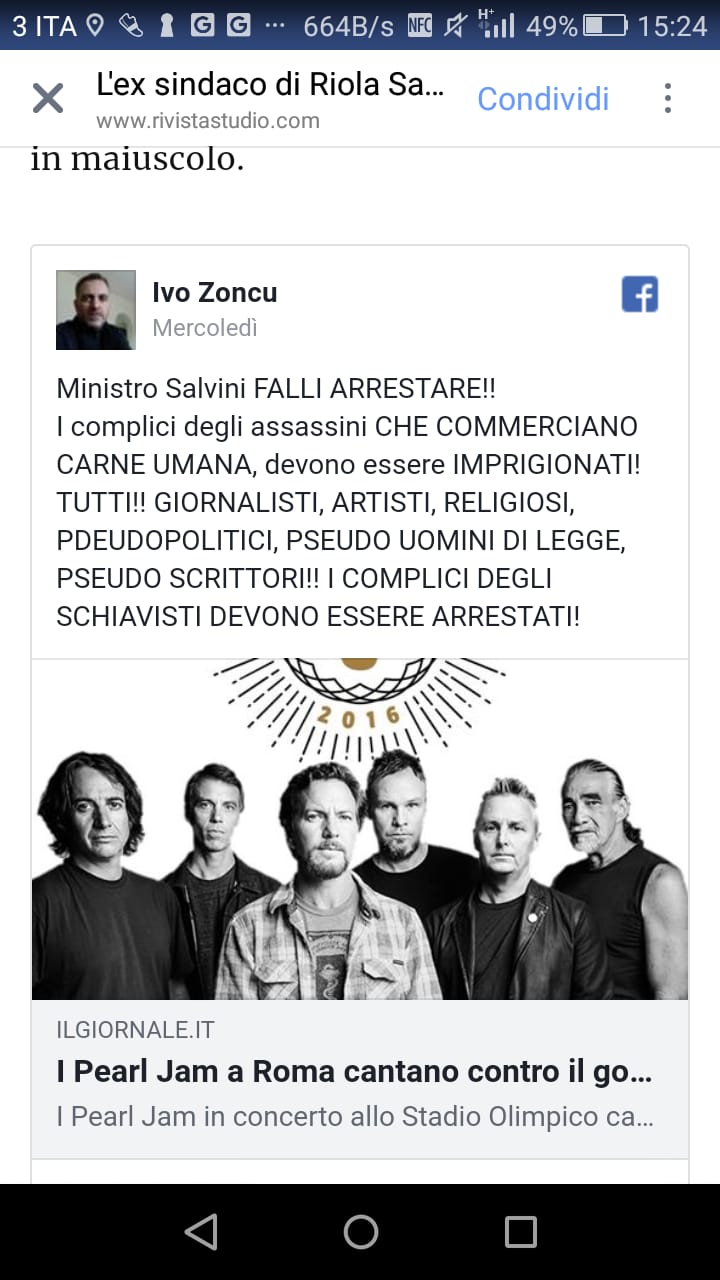
Task: Tap Android back navigation triangle
Action: tap(201, 1232)
